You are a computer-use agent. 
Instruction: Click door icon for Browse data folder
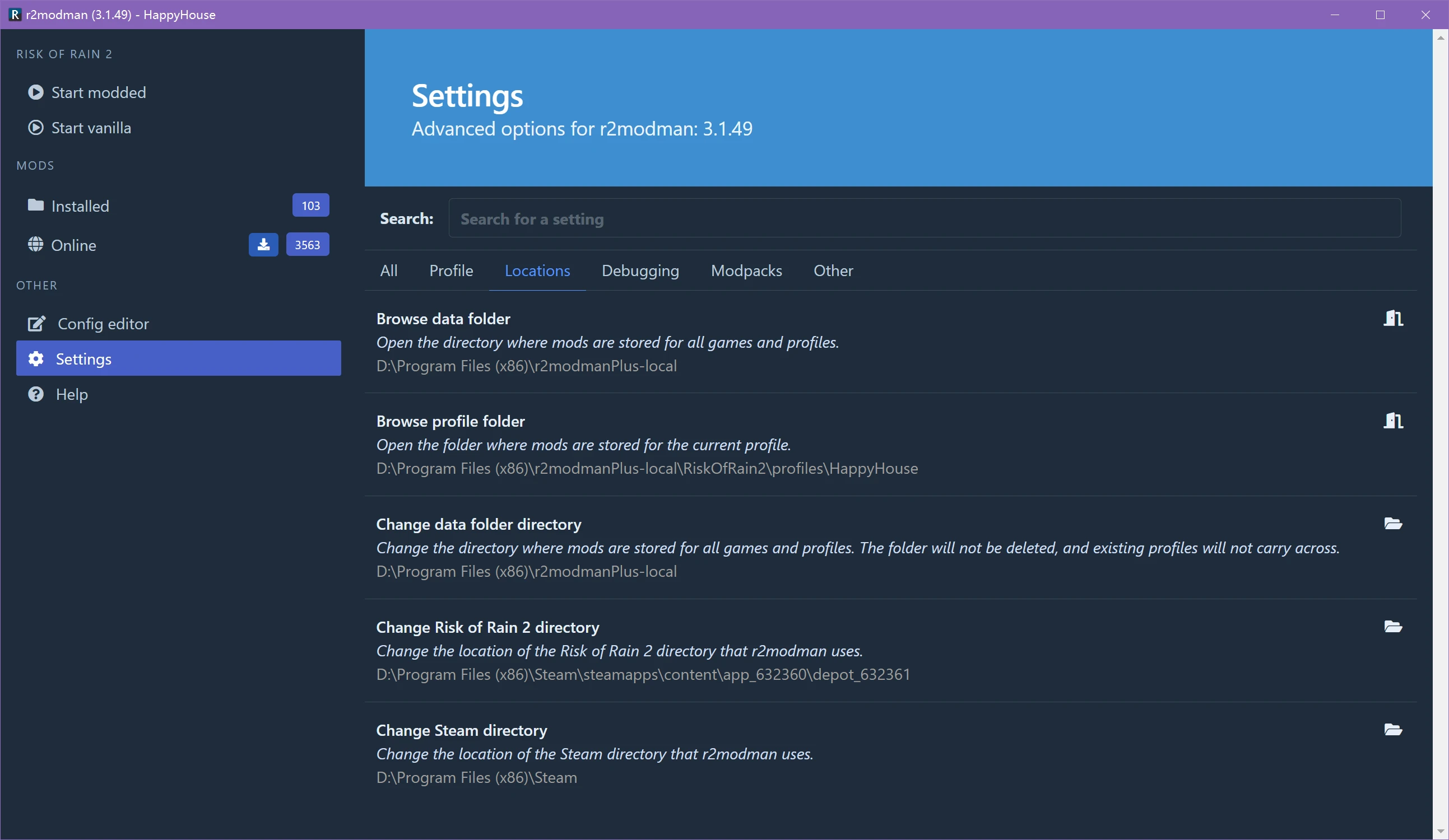tap(1392, 318)
